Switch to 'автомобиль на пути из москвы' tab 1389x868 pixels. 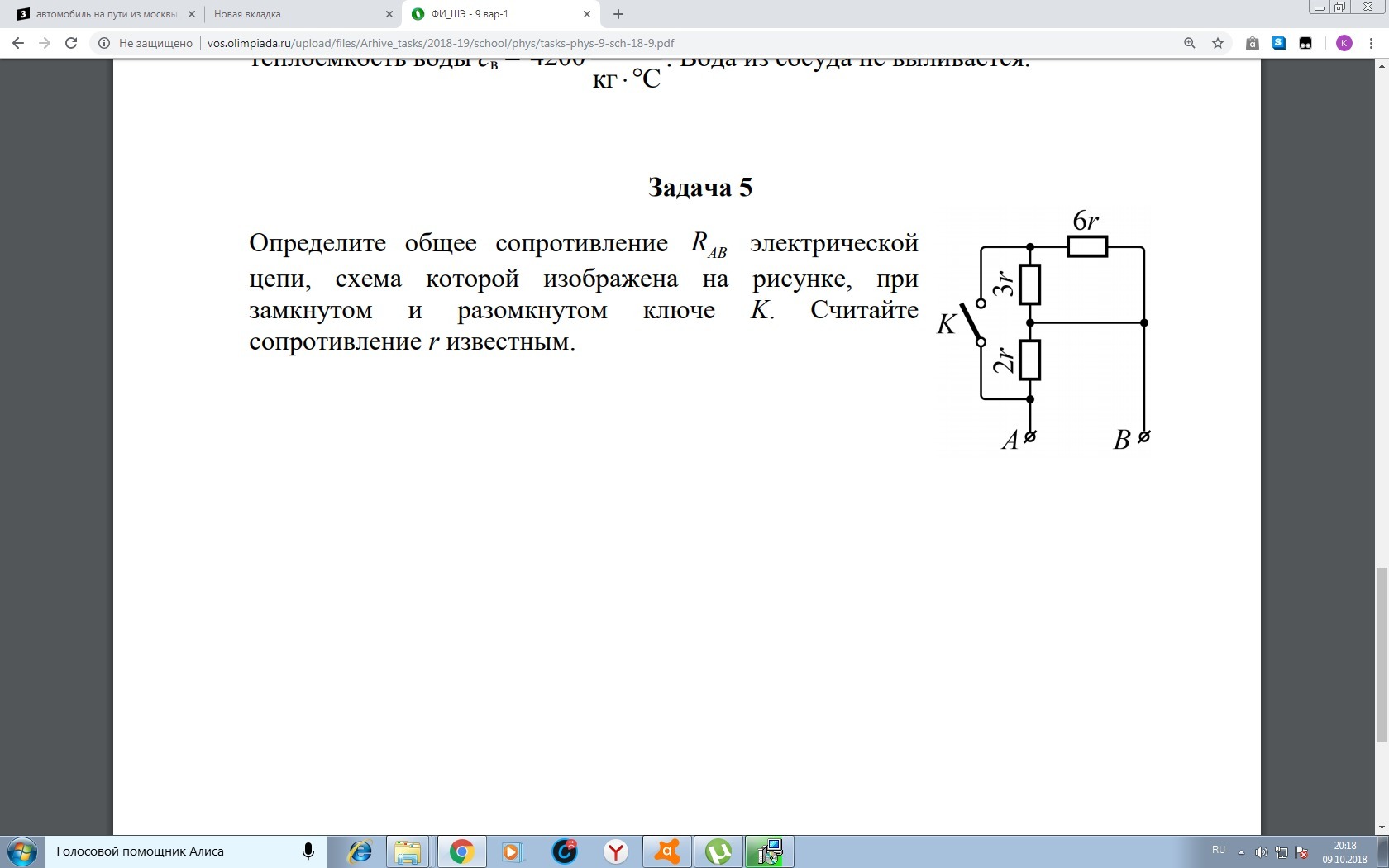coord(103,14)
